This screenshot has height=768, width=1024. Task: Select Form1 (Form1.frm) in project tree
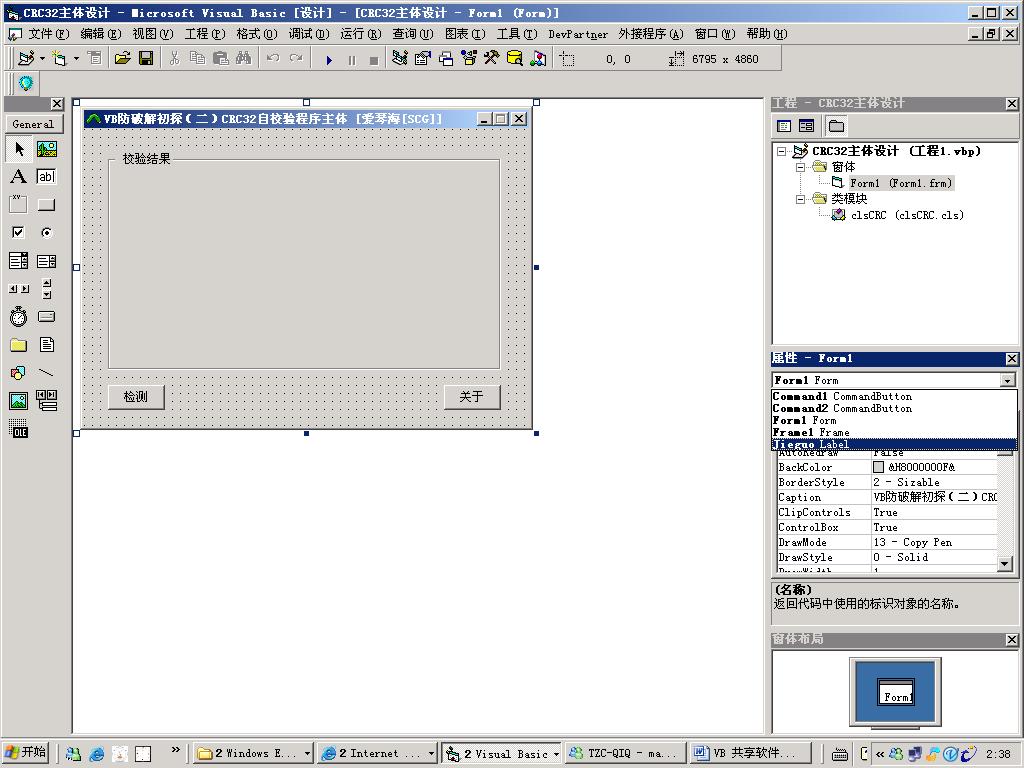[x=901, y=184]
